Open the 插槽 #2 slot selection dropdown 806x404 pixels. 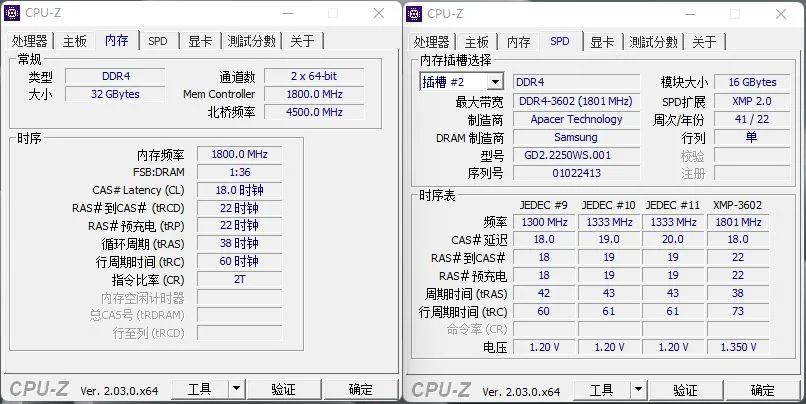461,82
